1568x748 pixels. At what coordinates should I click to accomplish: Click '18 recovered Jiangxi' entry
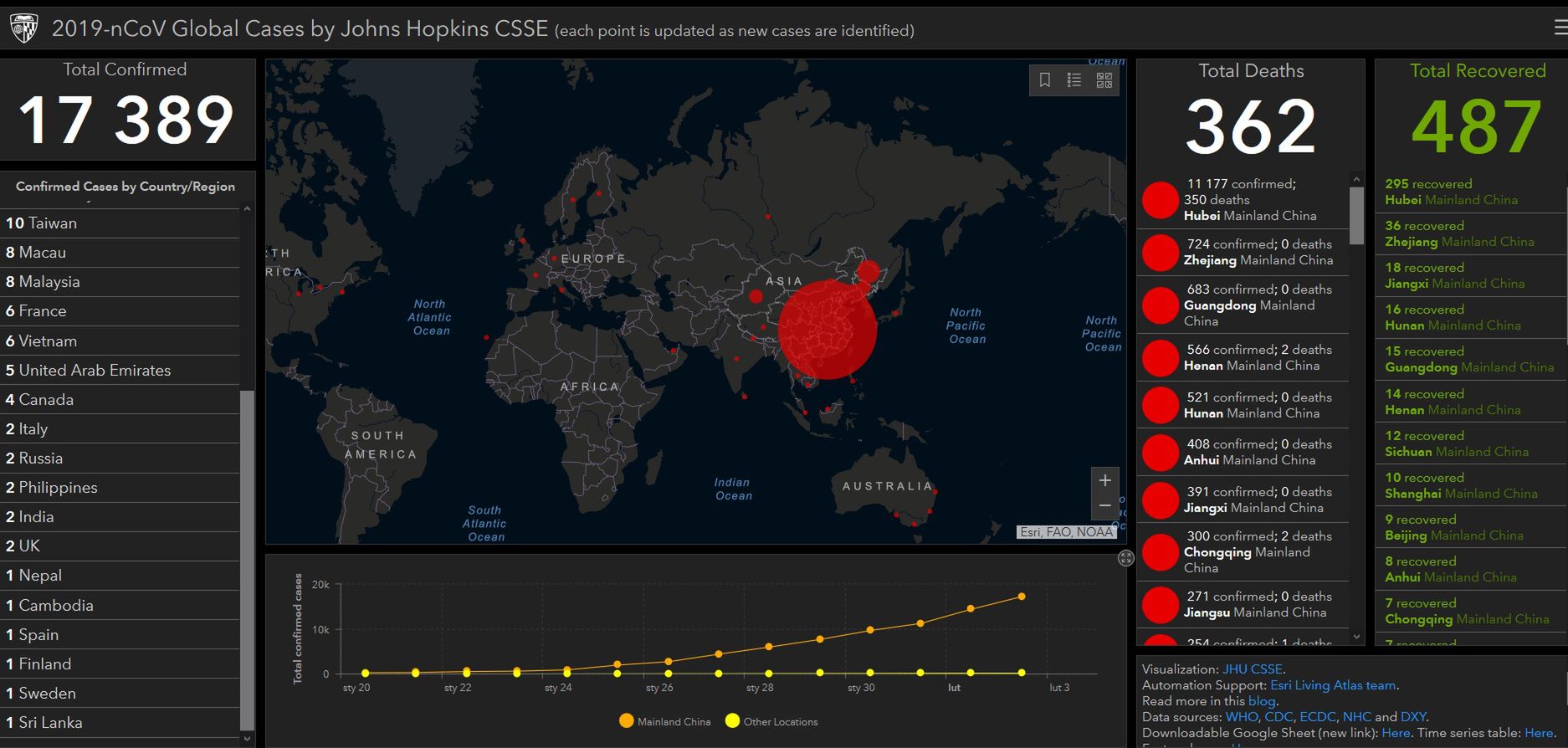[x=1471, y=275]
